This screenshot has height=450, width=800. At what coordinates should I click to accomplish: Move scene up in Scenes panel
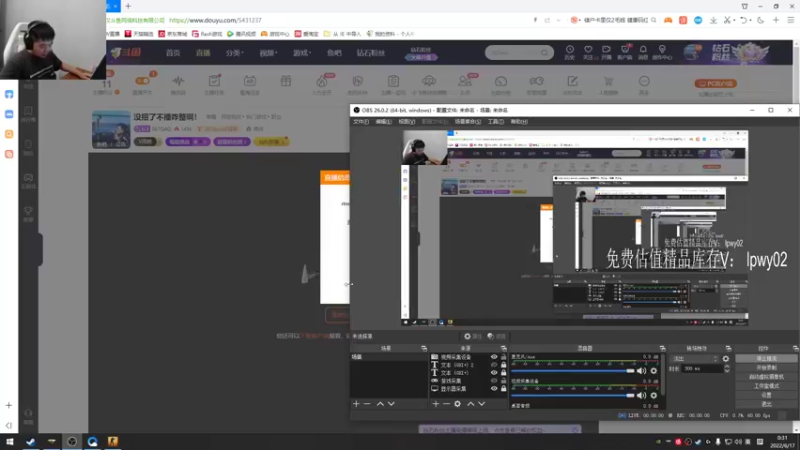click(380, 404)
